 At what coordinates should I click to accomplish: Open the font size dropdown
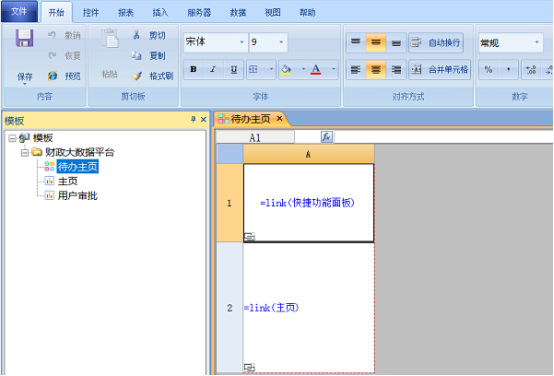coord(281,42)
